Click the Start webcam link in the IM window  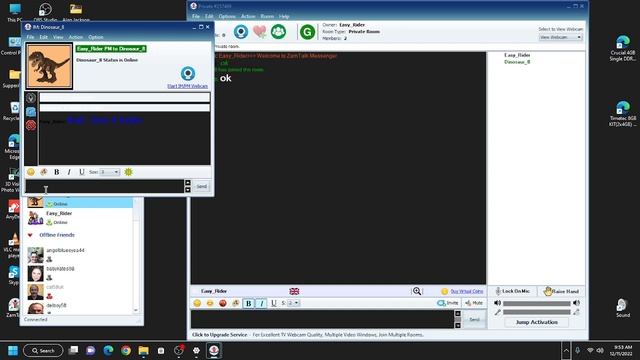(187, 86)
